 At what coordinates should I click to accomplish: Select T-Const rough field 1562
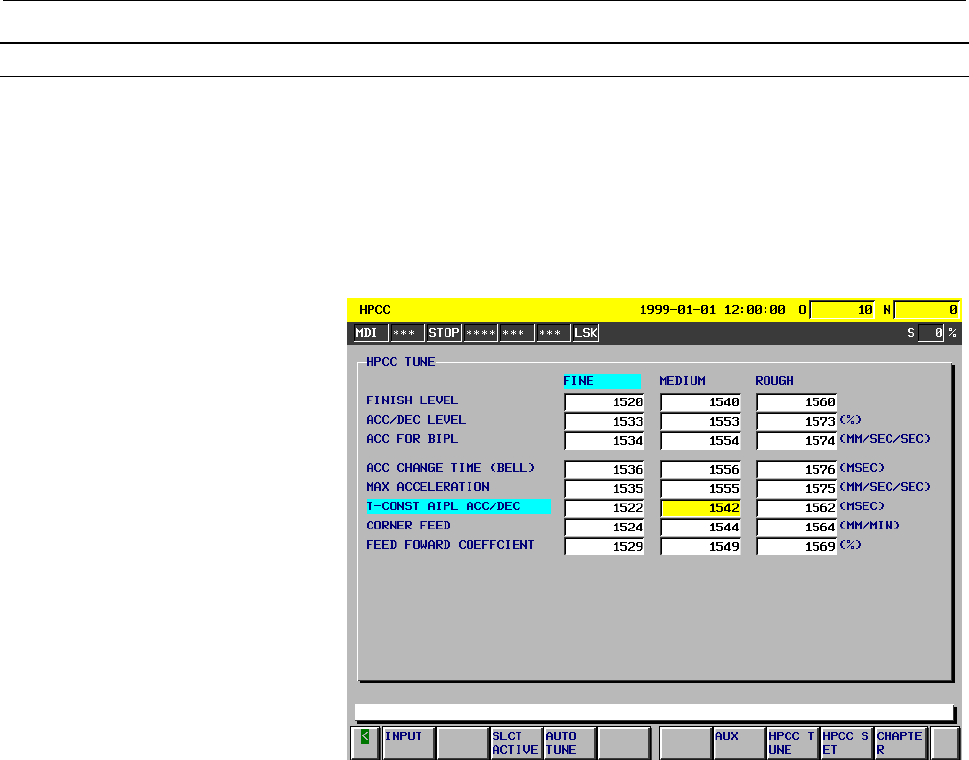click(x=797, y=508)
